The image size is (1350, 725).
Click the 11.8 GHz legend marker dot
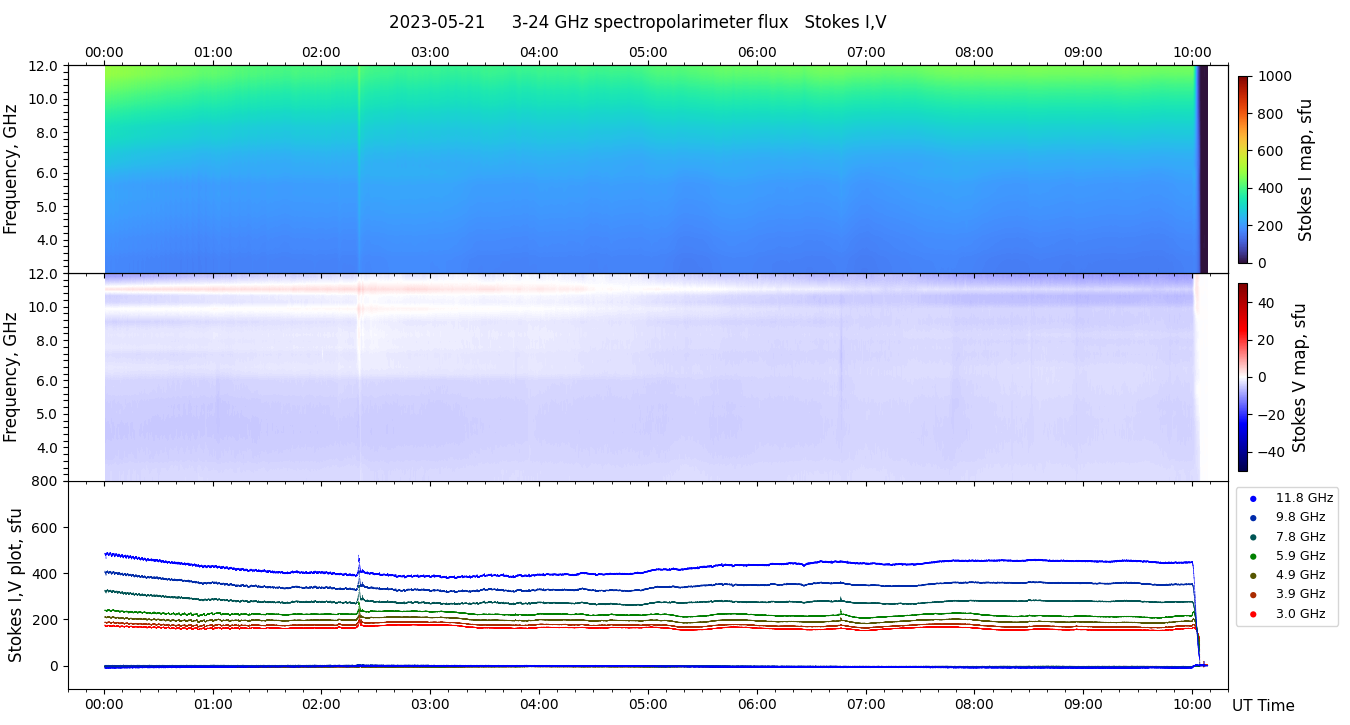pyautogui.click(x=1253, y=498)
